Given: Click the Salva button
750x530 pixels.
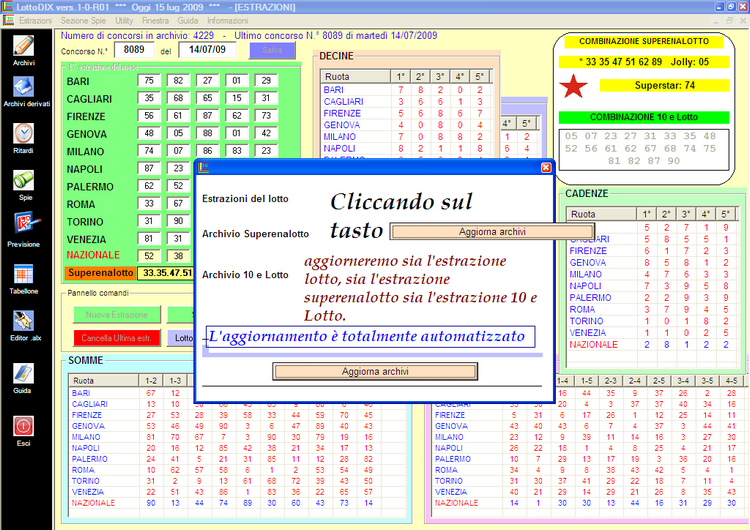Looking at the screenshot, I should click(x=272, y=50).
